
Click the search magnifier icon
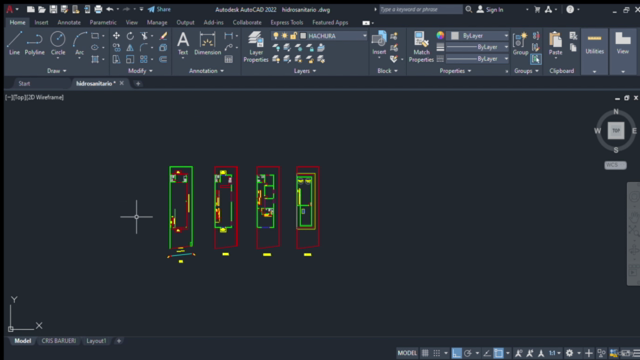click(x=469, y=9)
